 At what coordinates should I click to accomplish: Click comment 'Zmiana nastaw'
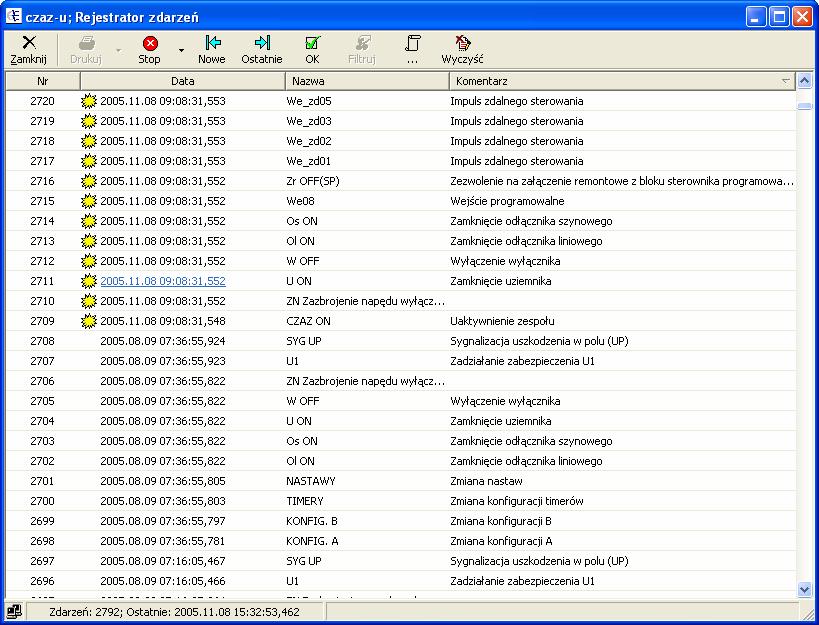coord(486,481)
